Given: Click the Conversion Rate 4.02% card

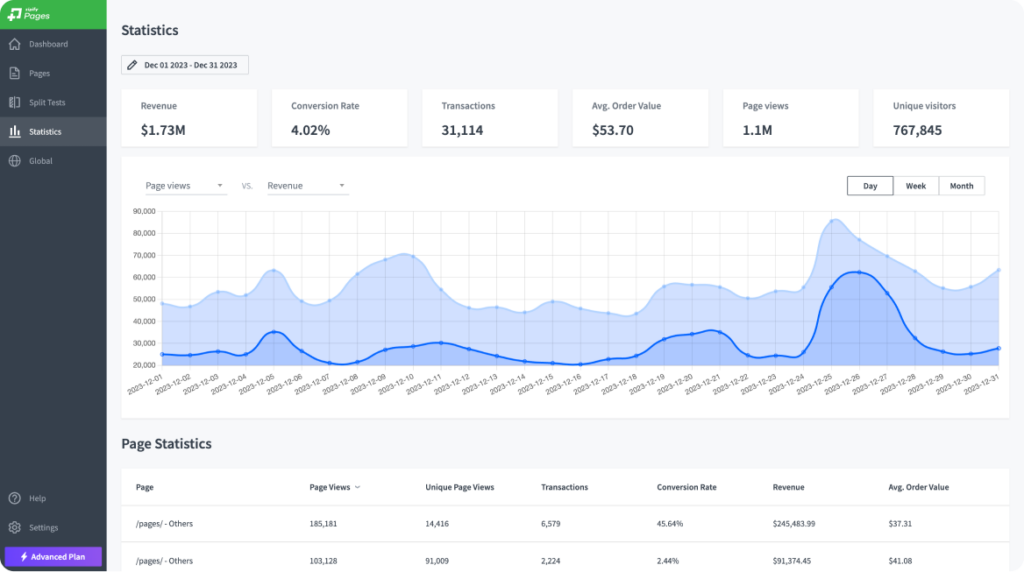Looking at the screenshot, I should coord(340,118).
